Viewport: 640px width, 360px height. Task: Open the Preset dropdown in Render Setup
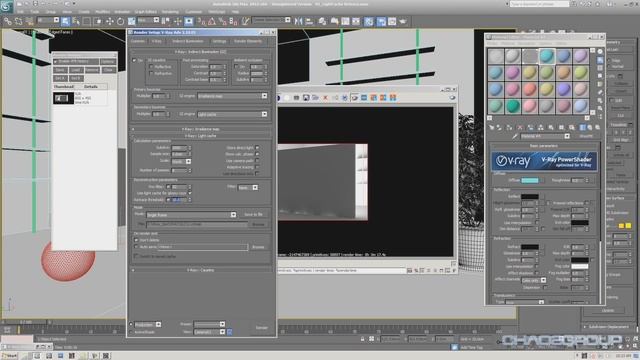pos(210,324)
